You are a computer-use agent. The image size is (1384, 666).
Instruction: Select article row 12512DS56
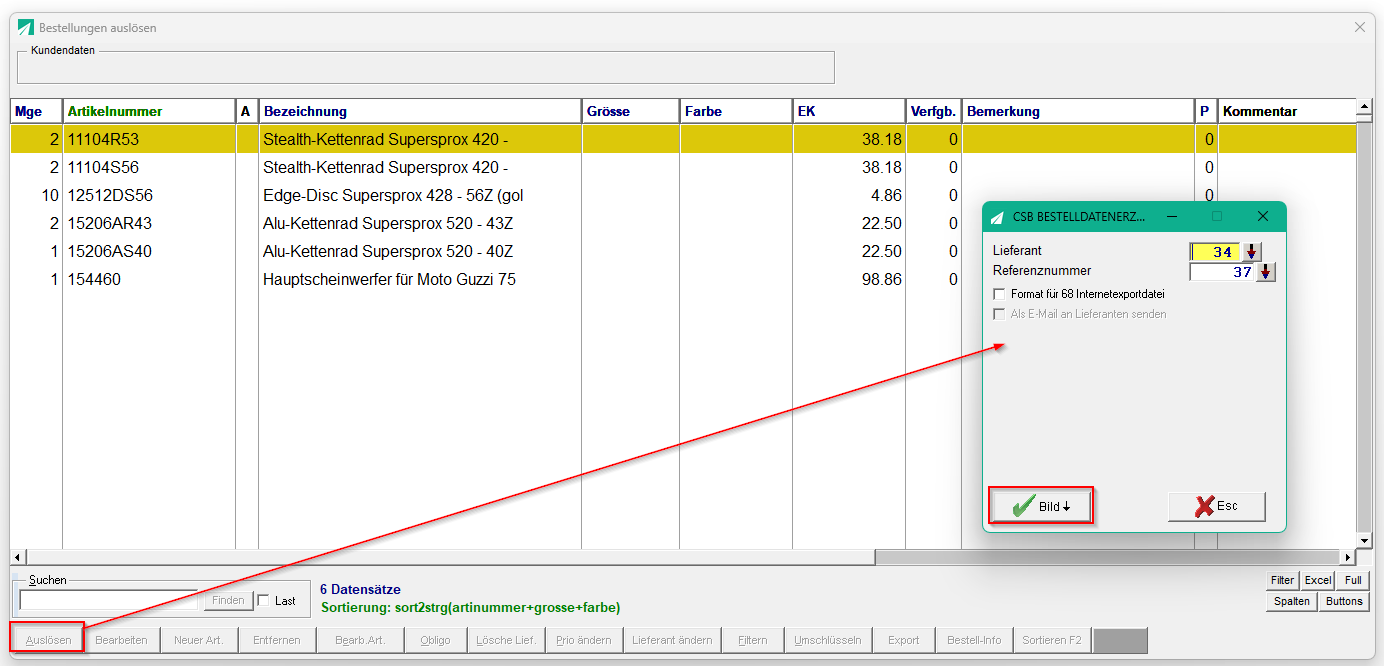[683, 195]
